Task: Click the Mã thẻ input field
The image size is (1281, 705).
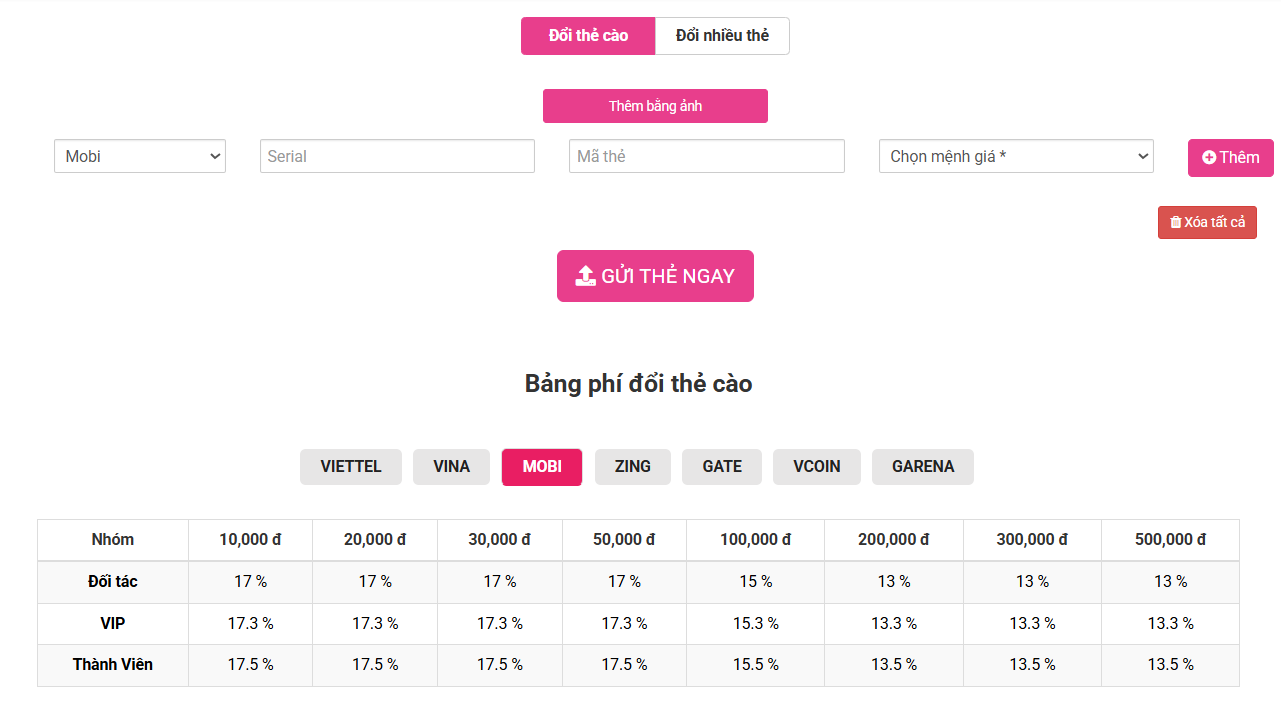Action: click(x=706, y=156)
